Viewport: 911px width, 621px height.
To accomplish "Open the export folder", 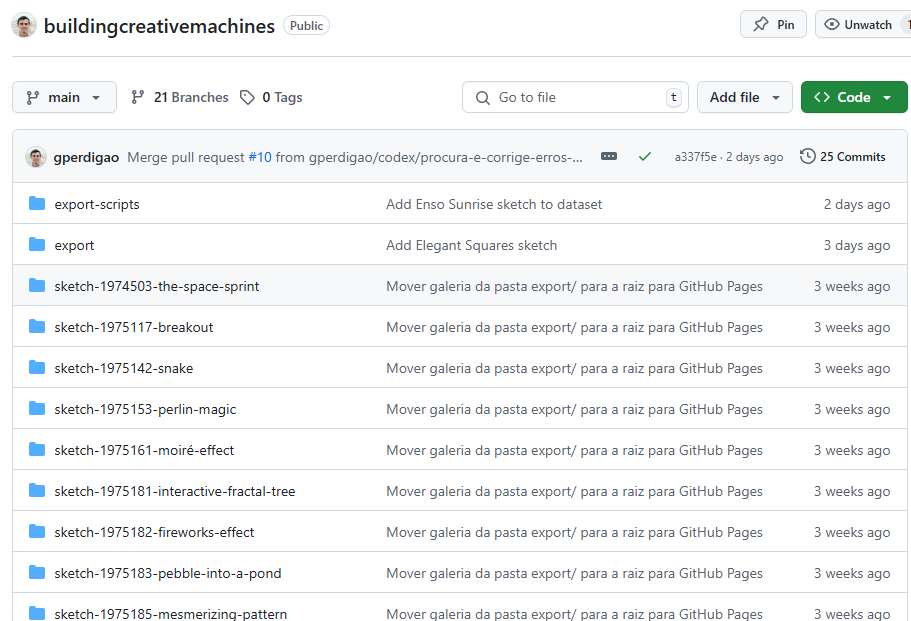I will [74, 246].
